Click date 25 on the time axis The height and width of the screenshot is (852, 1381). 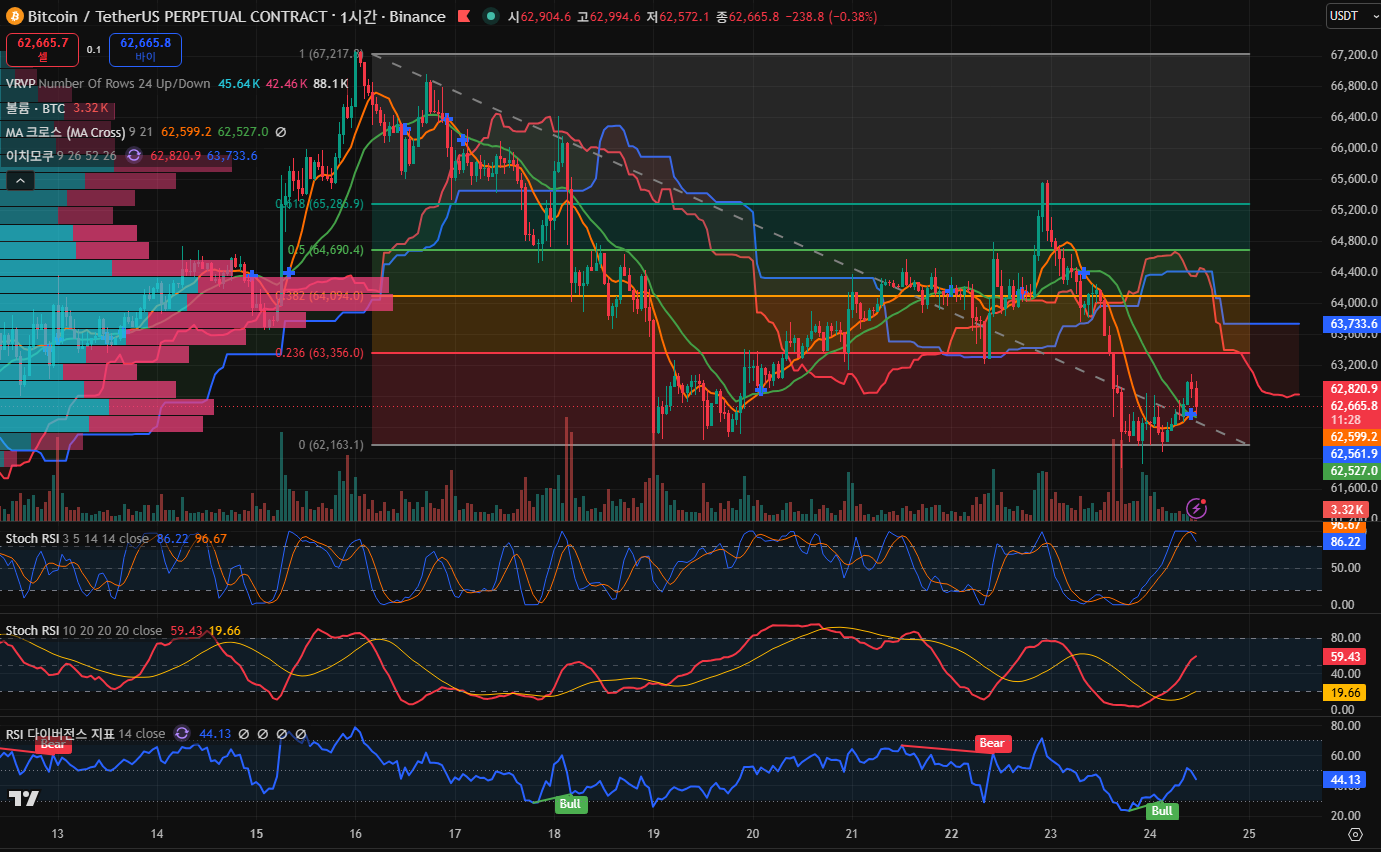pos(1249,834)
